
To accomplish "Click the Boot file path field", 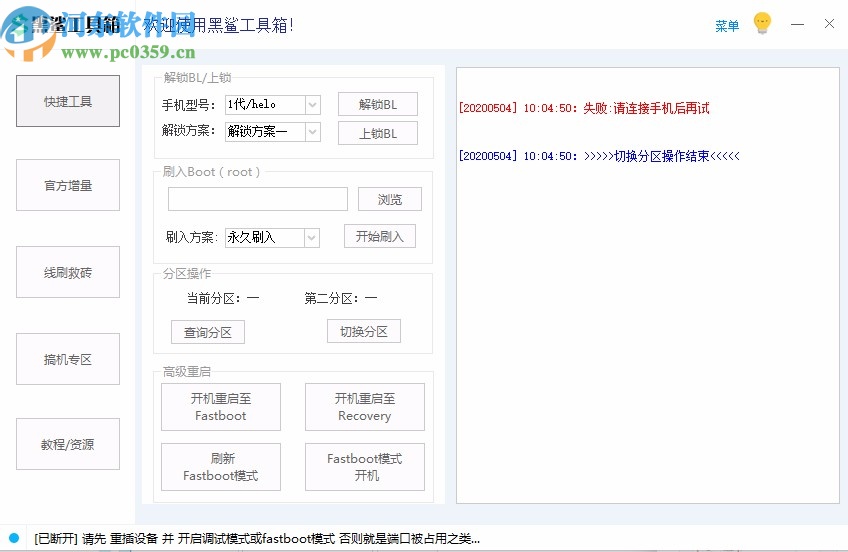I will (x=257, y=199).
